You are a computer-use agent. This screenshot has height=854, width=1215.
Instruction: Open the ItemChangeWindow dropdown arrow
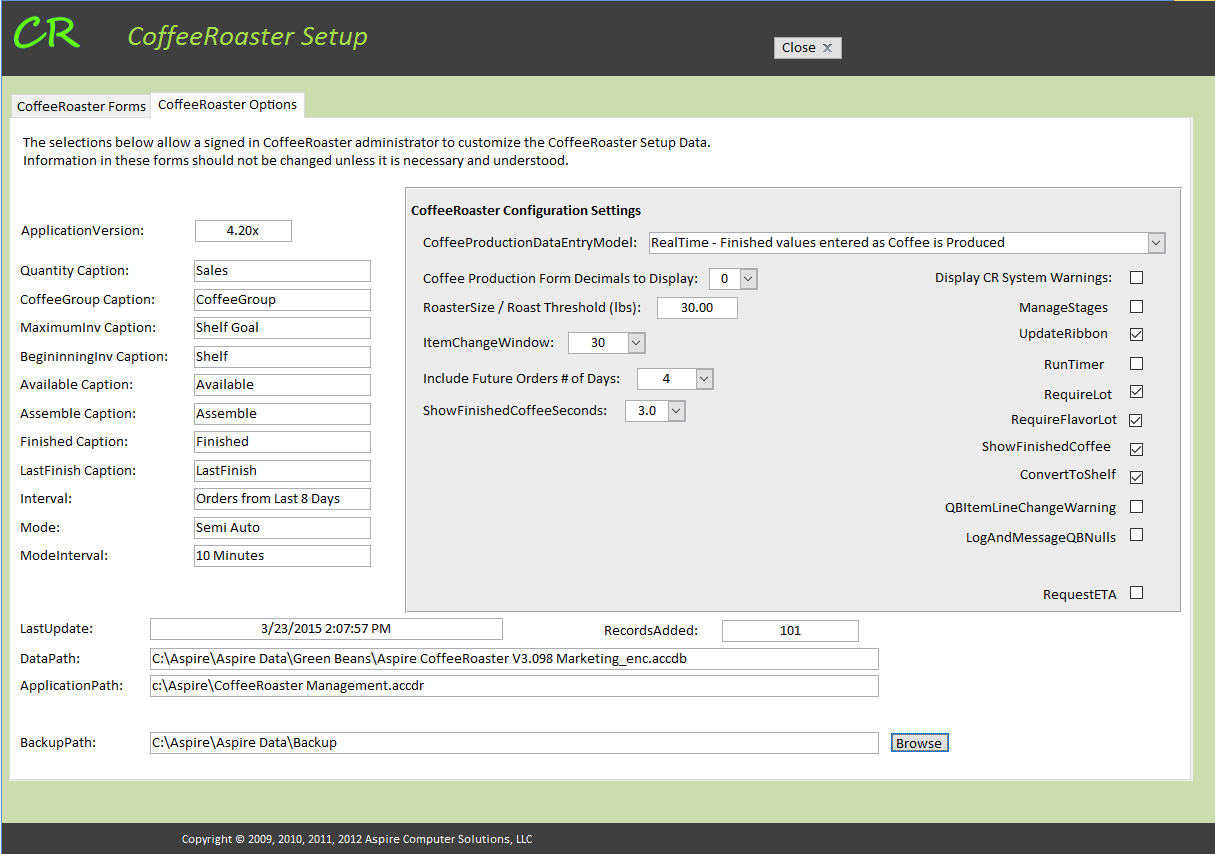[x=636, y=343]
